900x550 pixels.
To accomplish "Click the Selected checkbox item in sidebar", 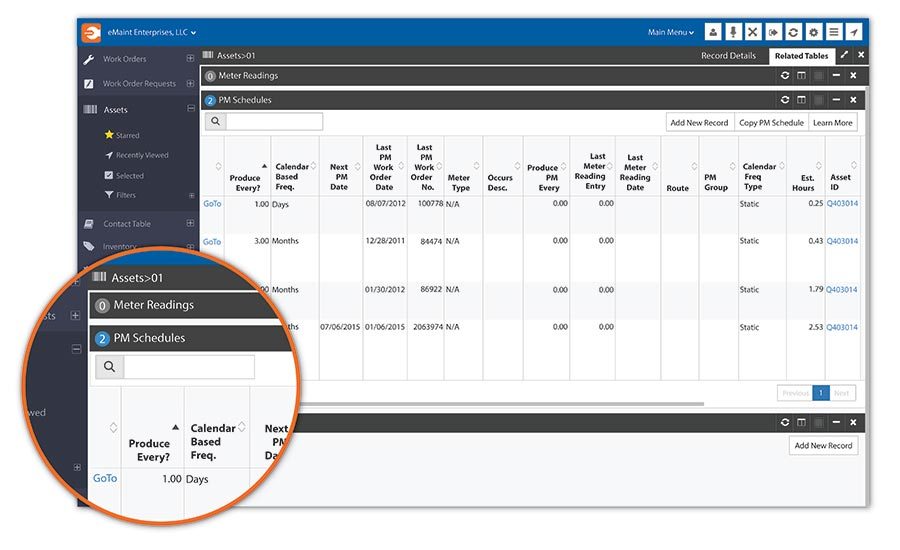I will click(x=129, y=175).
